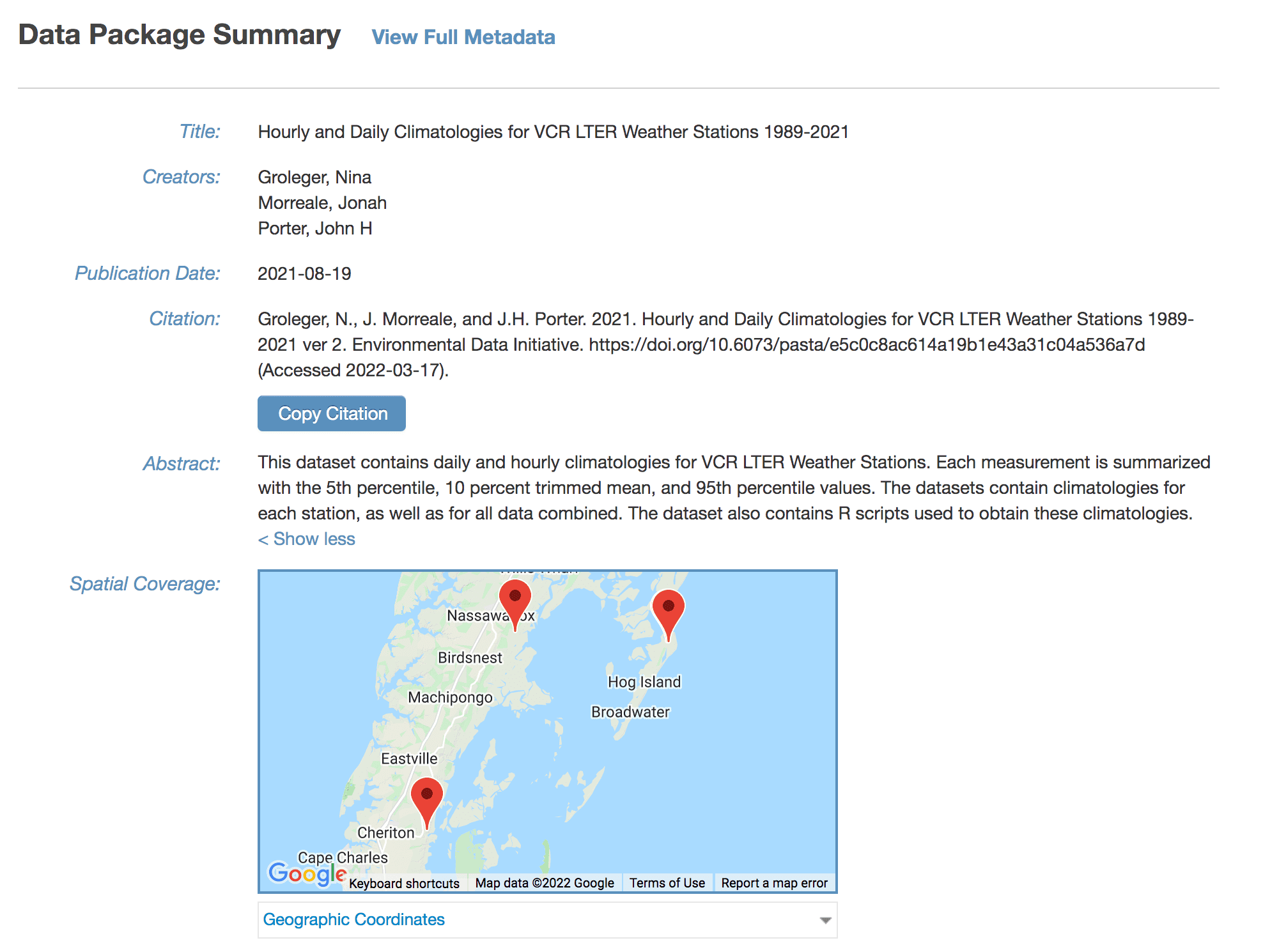Collapse the abstract using Show less
1286x952 pixels.
(x=306, y=539)
